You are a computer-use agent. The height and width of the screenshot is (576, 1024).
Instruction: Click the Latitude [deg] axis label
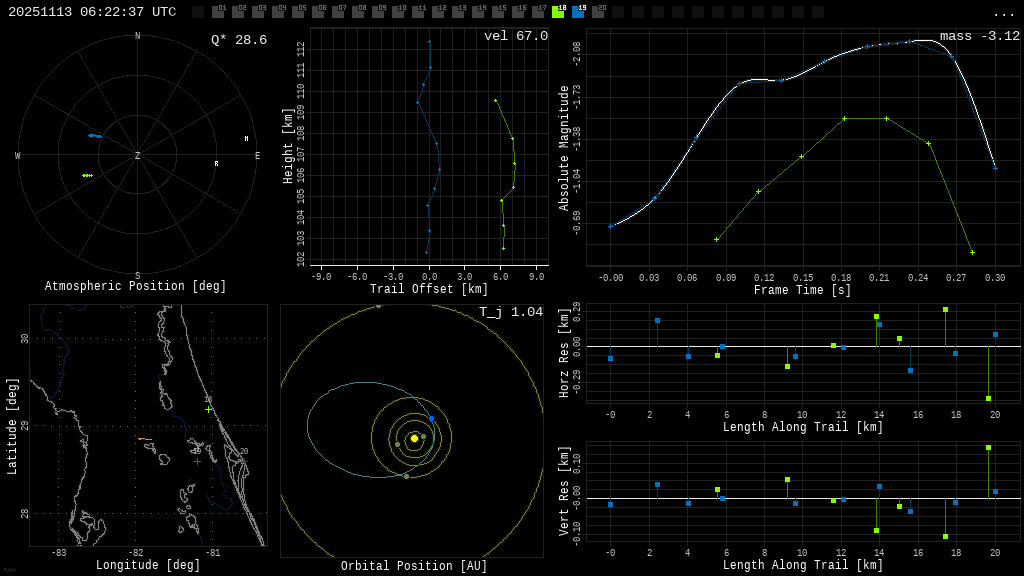pyautogui.click(x=12, y=426)
